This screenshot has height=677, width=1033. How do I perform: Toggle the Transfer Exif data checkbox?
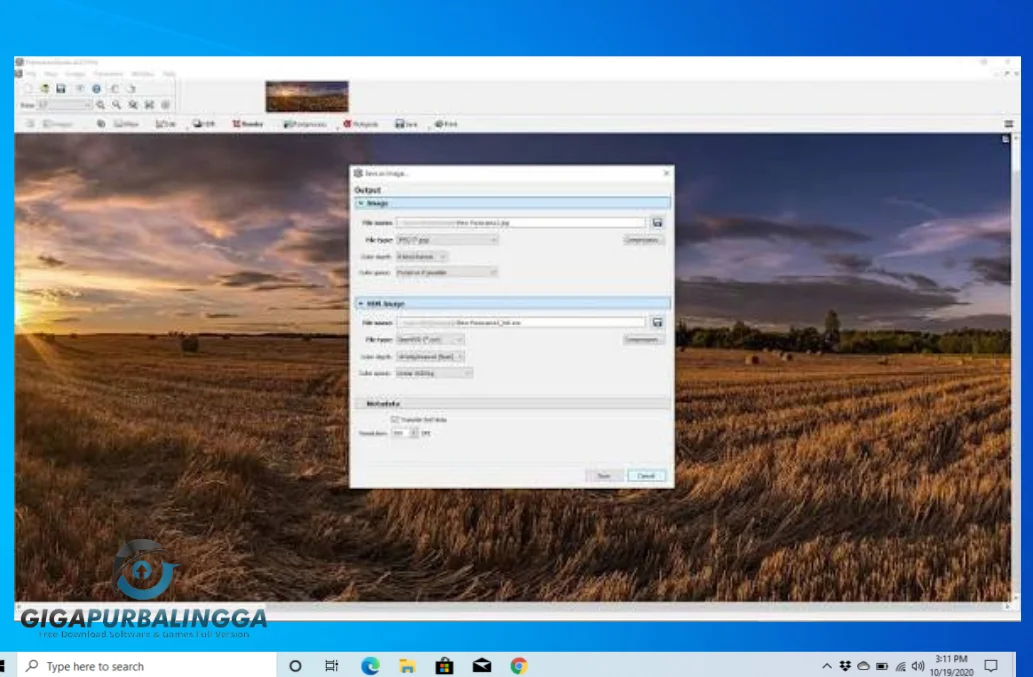tap(395, 419)
